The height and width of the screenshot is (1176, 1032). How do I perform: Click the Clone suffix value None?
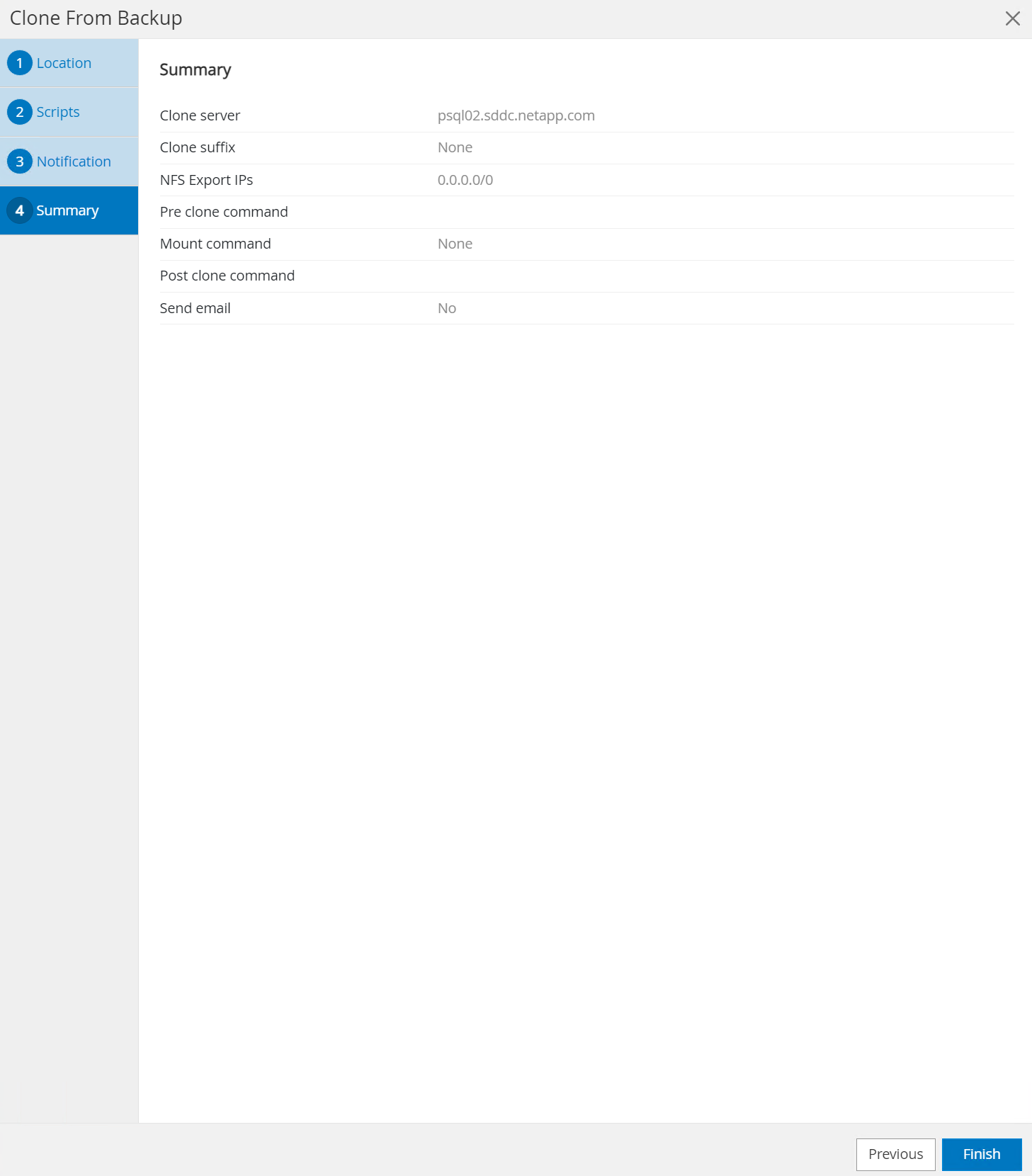pyautogui.click(x=455, y=147)
